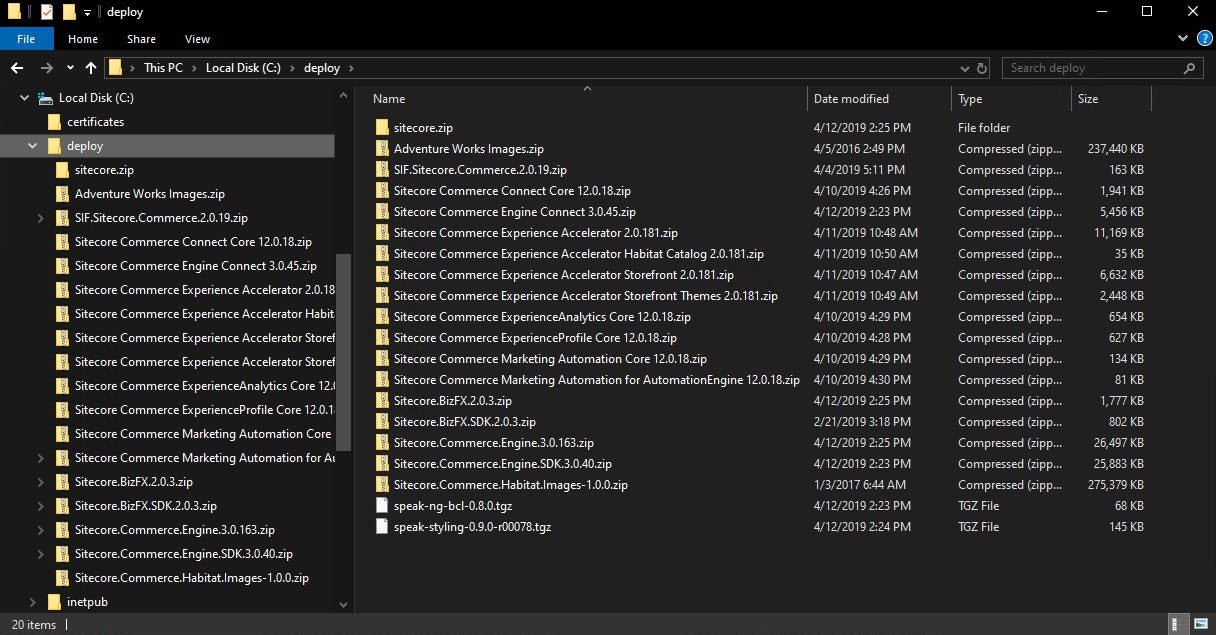Expand Sitecore.BizFX.2.0.3.zip tree node
1216x635 pixels.
click(x=40, y=482)
